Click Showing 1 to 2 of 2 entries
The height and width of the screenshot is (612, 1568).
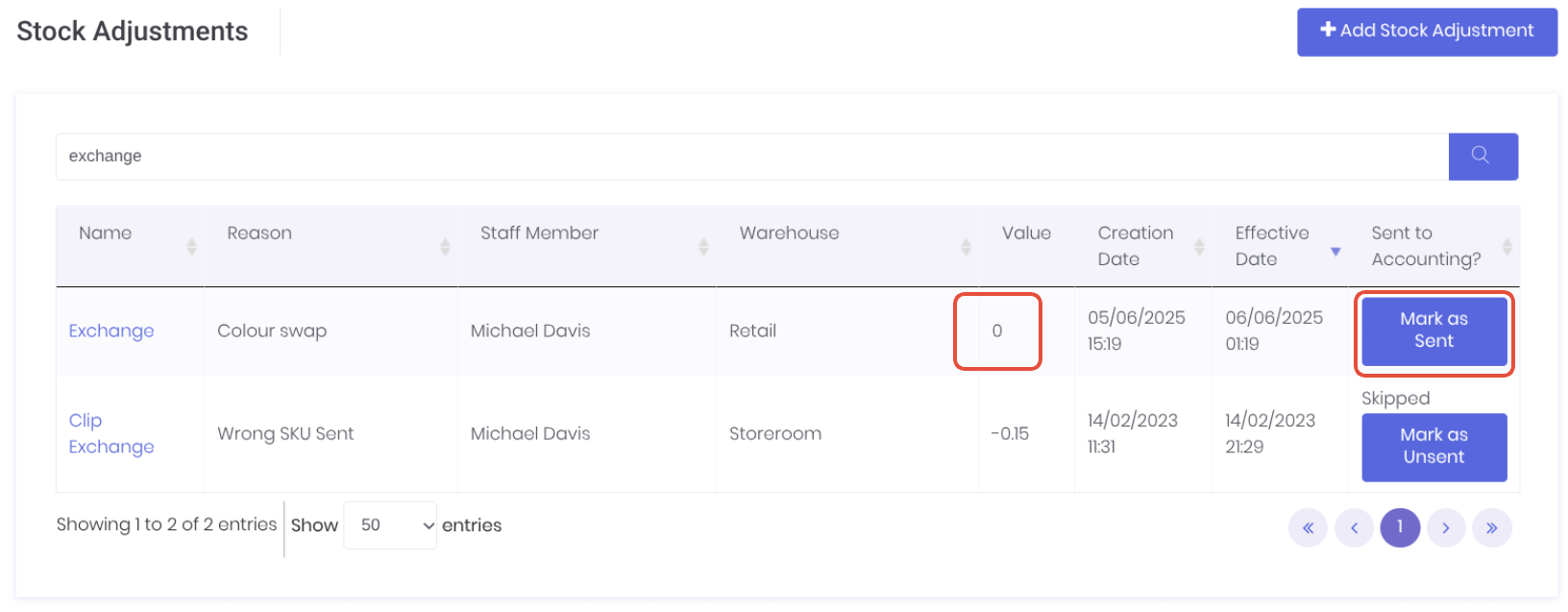point(166,525)
